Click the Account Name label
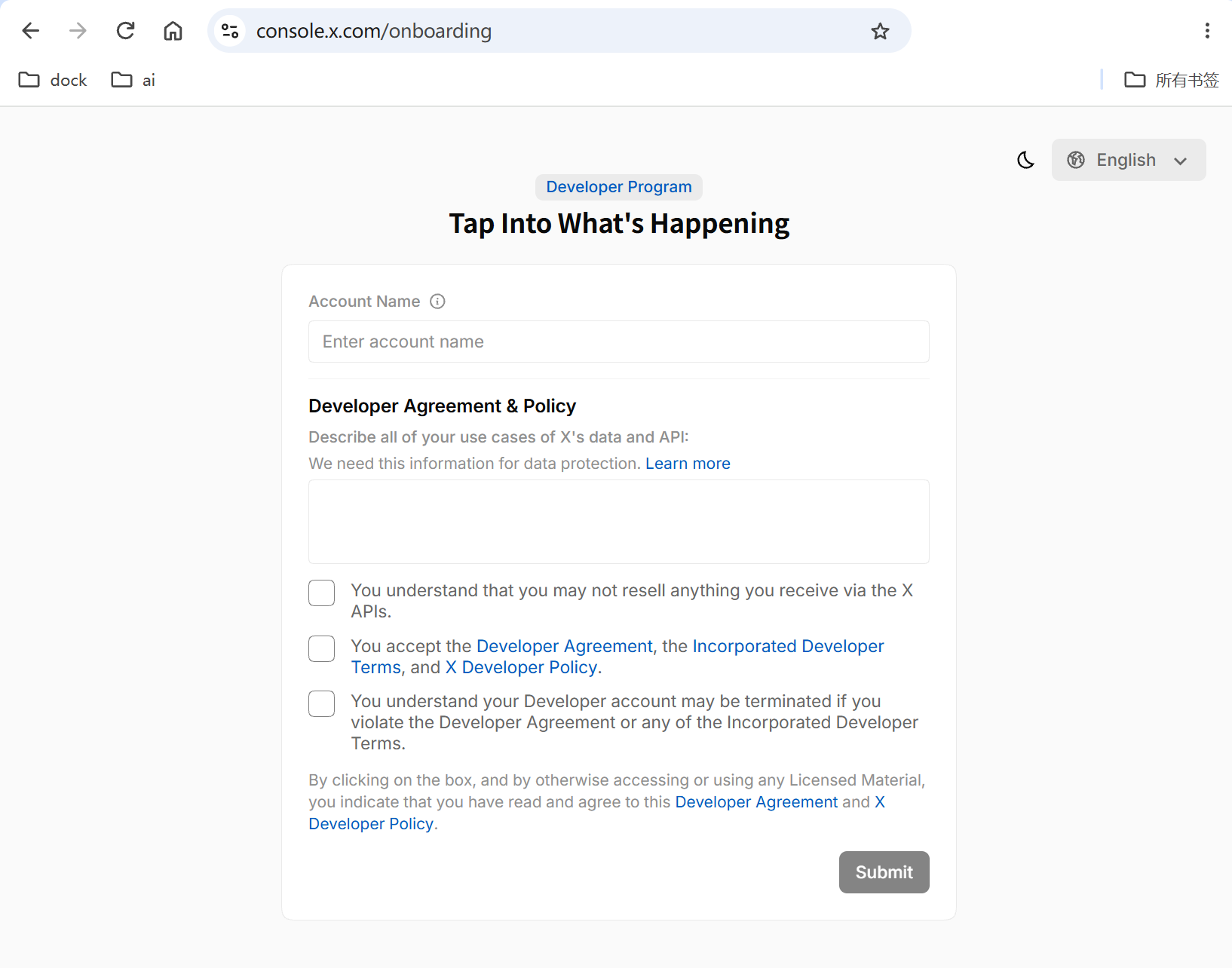 point(364,302)
